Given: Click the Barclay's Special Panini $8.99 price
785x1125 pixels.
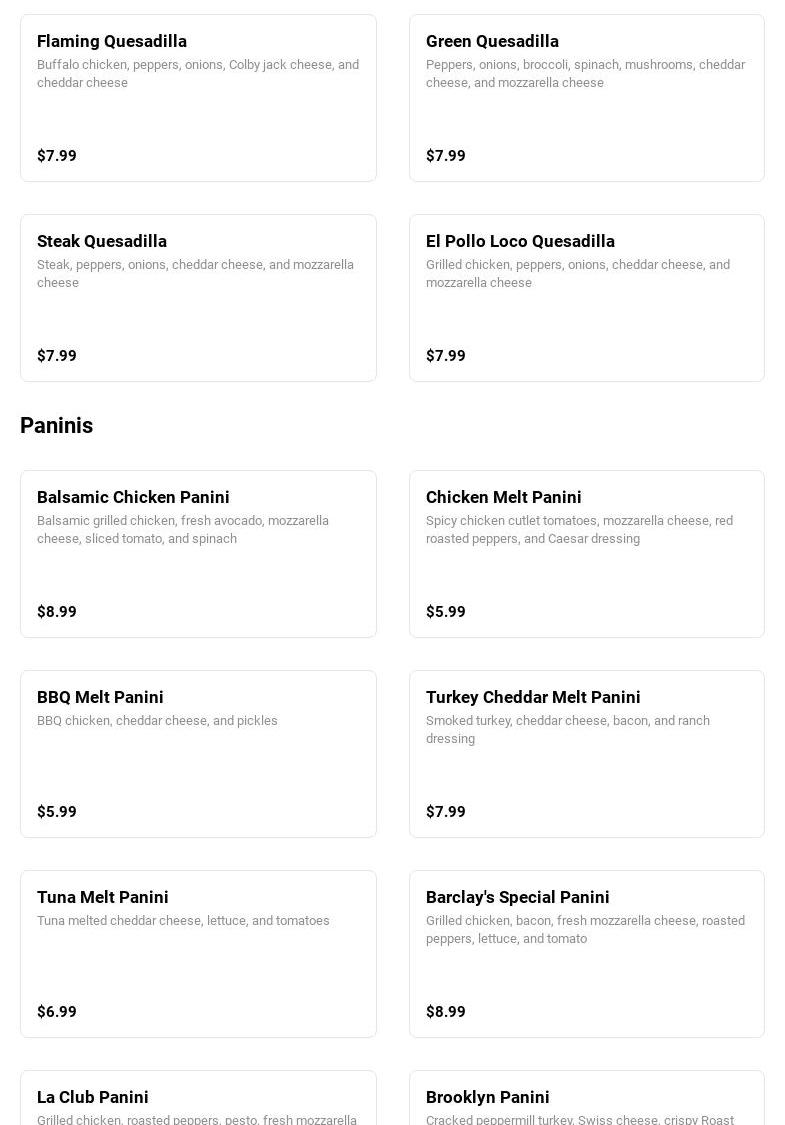Looking at the screenshot, I should (x=446, y=1012).
